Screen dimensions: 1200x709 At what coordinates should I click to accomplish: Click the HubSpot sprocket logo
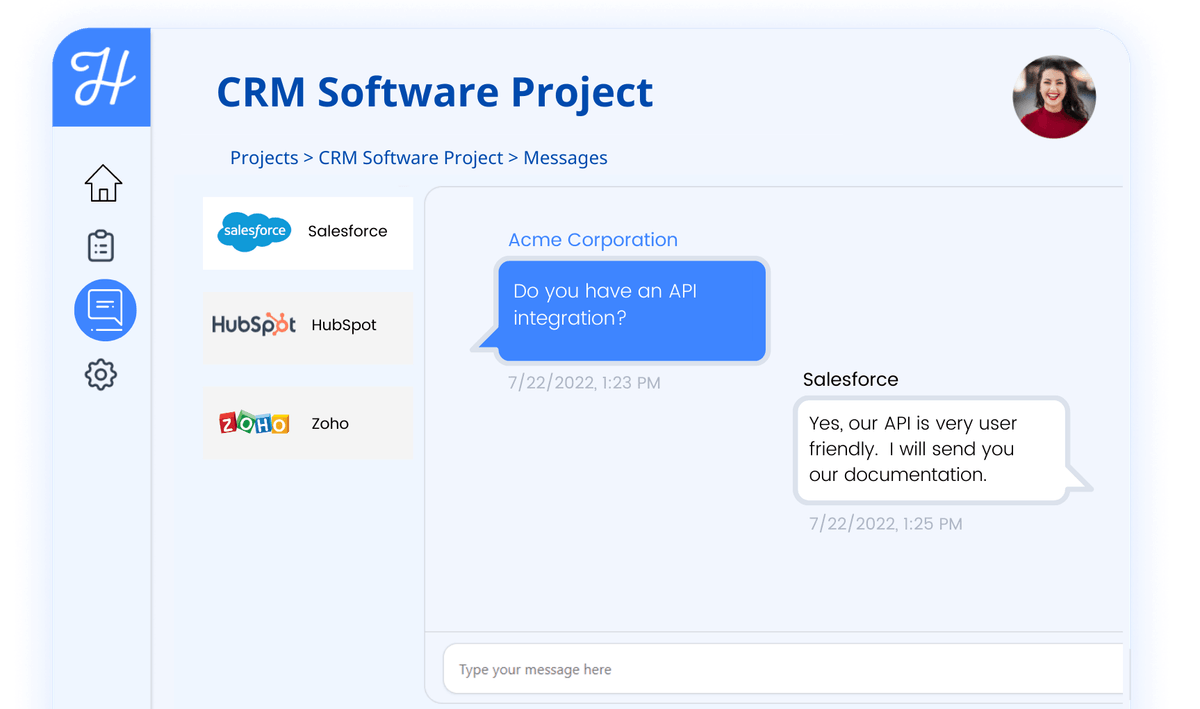[253, 325]
